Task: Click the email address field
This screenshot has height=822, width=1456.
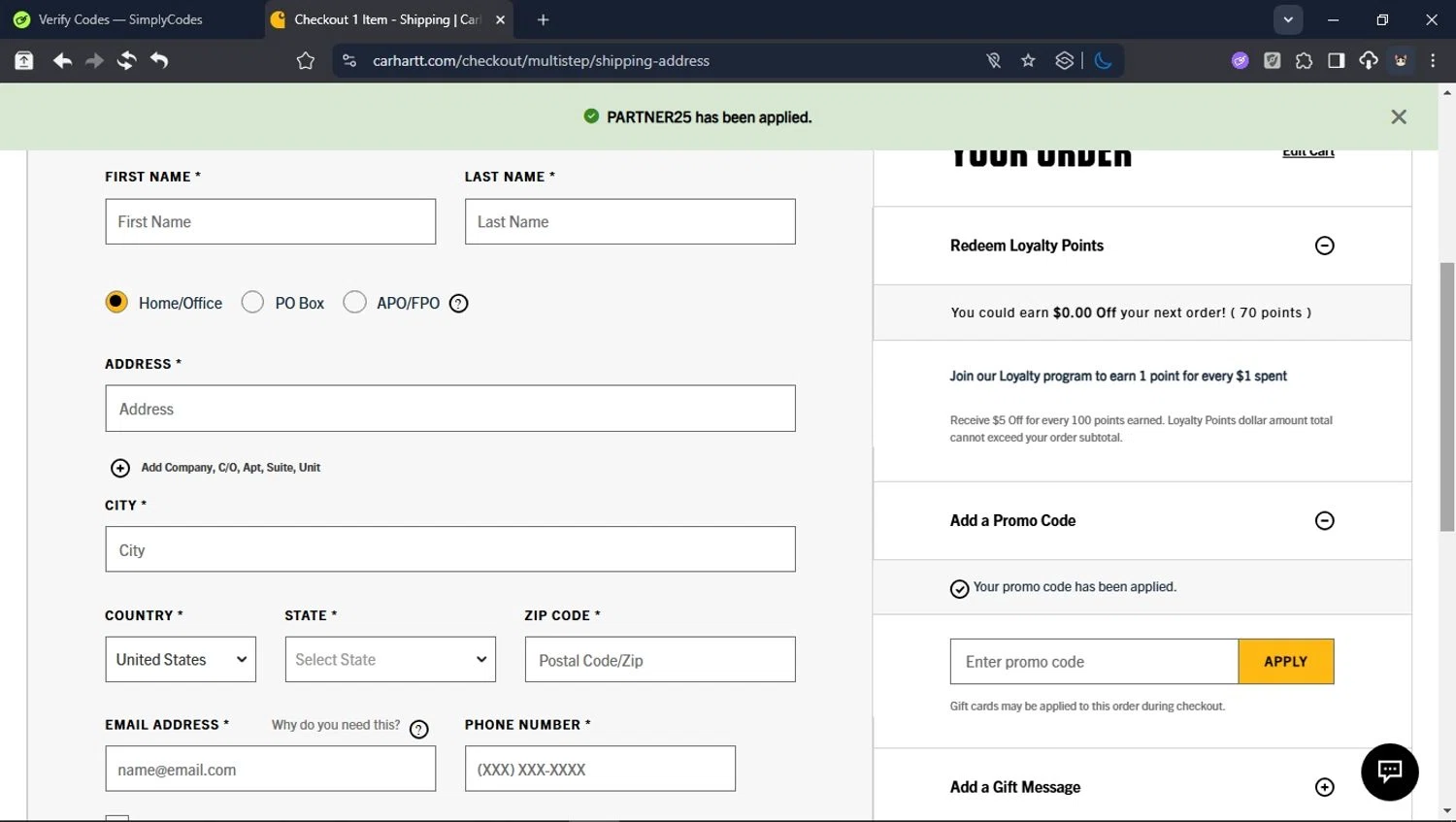Action: click(271, 769)
